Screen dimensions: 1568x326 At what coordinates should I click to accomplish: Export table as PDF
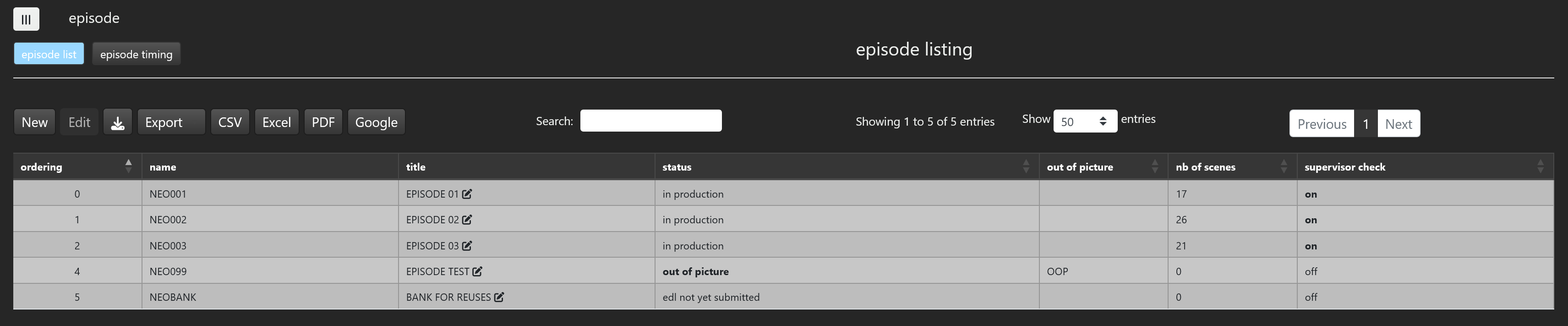pyautogui.click(x=323, y=122)
